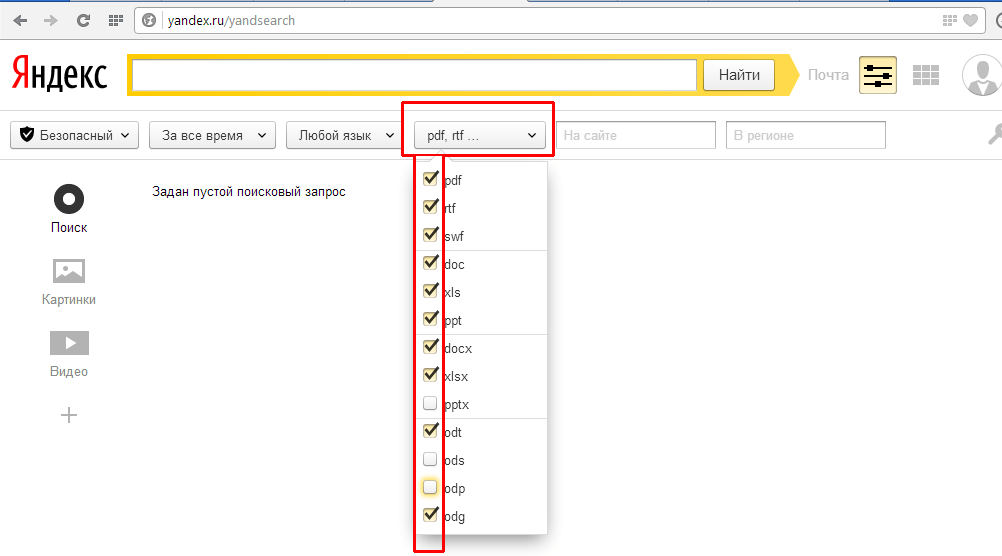Uncheck the rtf checkbox
The width and height of the screenshot is (1002, 556).
tap(430, 207)
